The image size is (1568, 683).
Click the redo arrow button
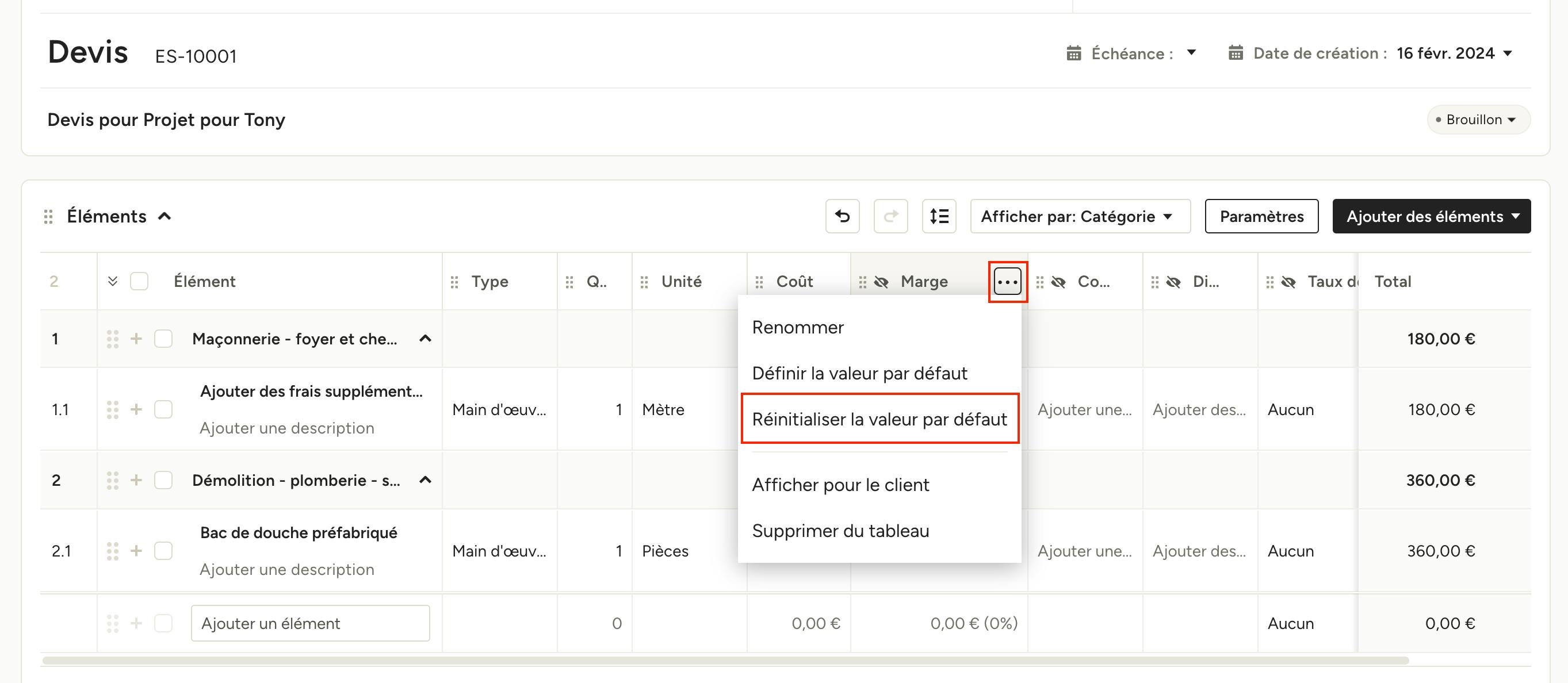click(x=890, y=216)
